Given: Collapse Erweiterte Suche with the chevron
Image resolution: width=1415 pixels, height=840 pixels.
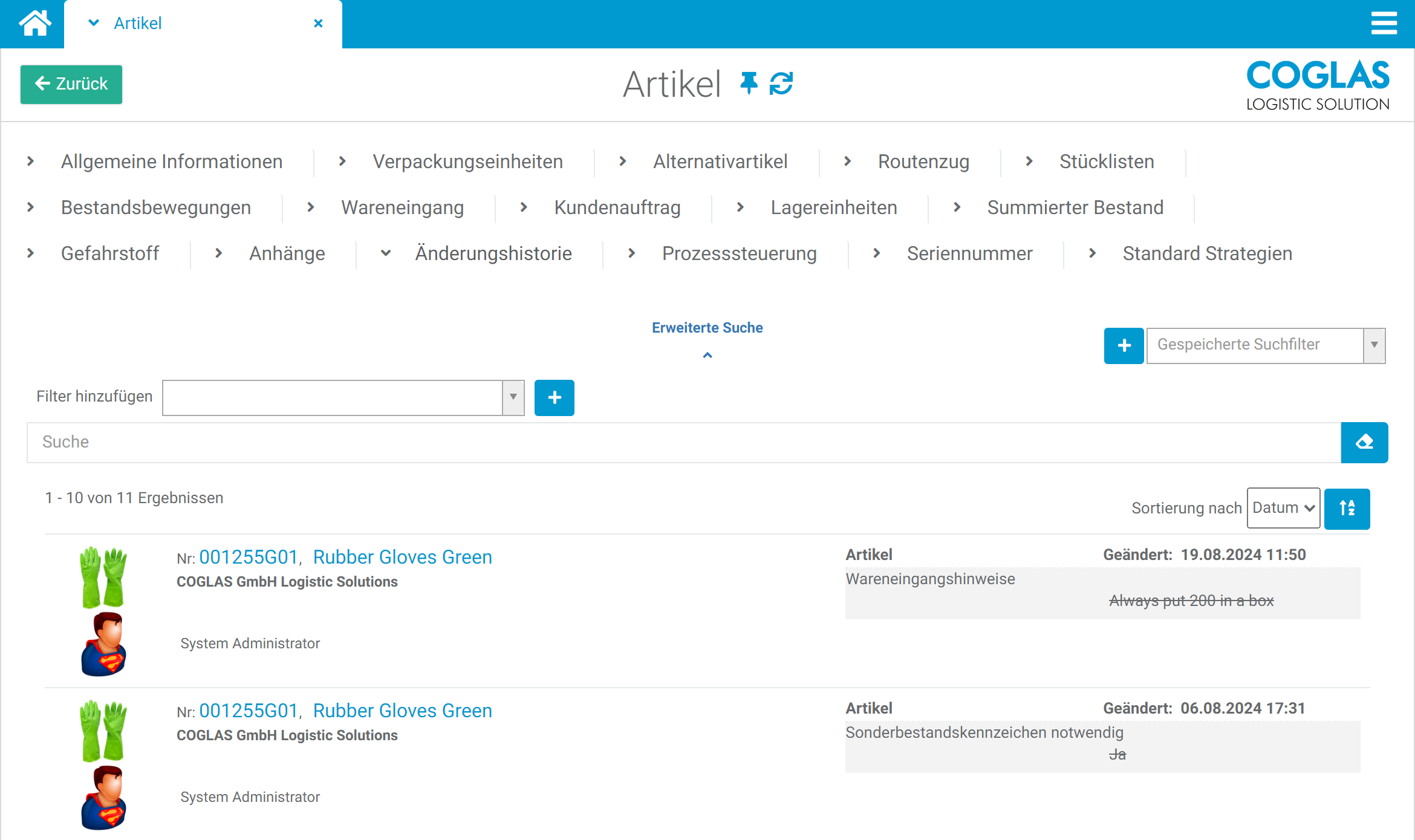Looking at the screenshot, I should click(x=707, y=355).
